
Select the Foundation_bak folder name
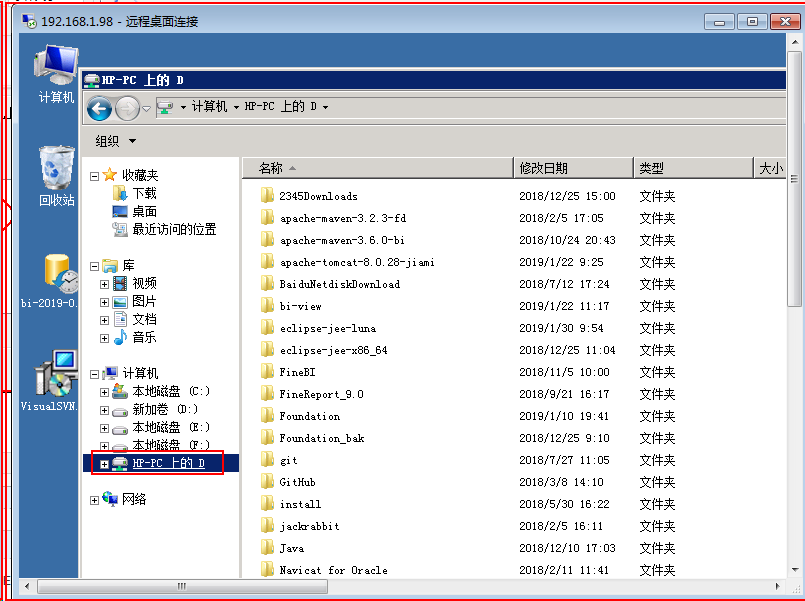pyautogui.click(x=322, y=438)
